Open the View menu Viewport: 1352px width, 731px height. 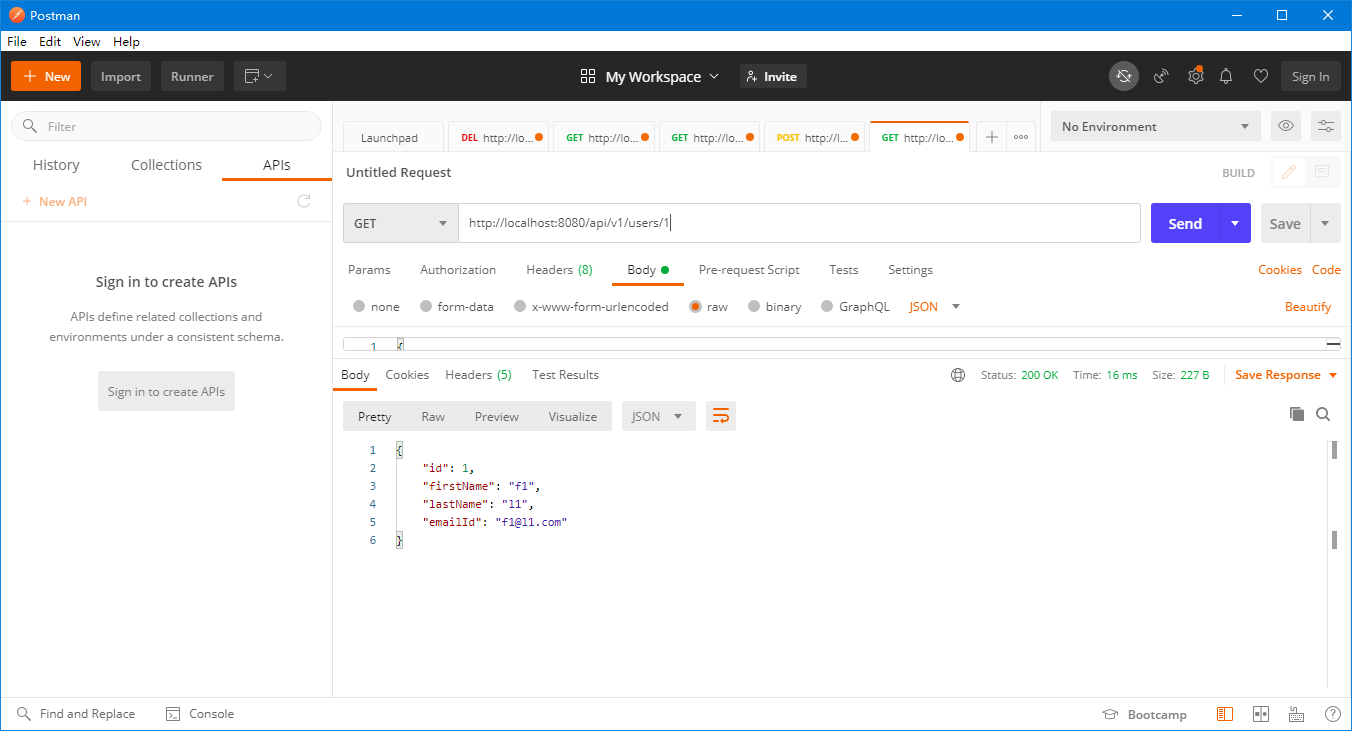pos(87,42)
